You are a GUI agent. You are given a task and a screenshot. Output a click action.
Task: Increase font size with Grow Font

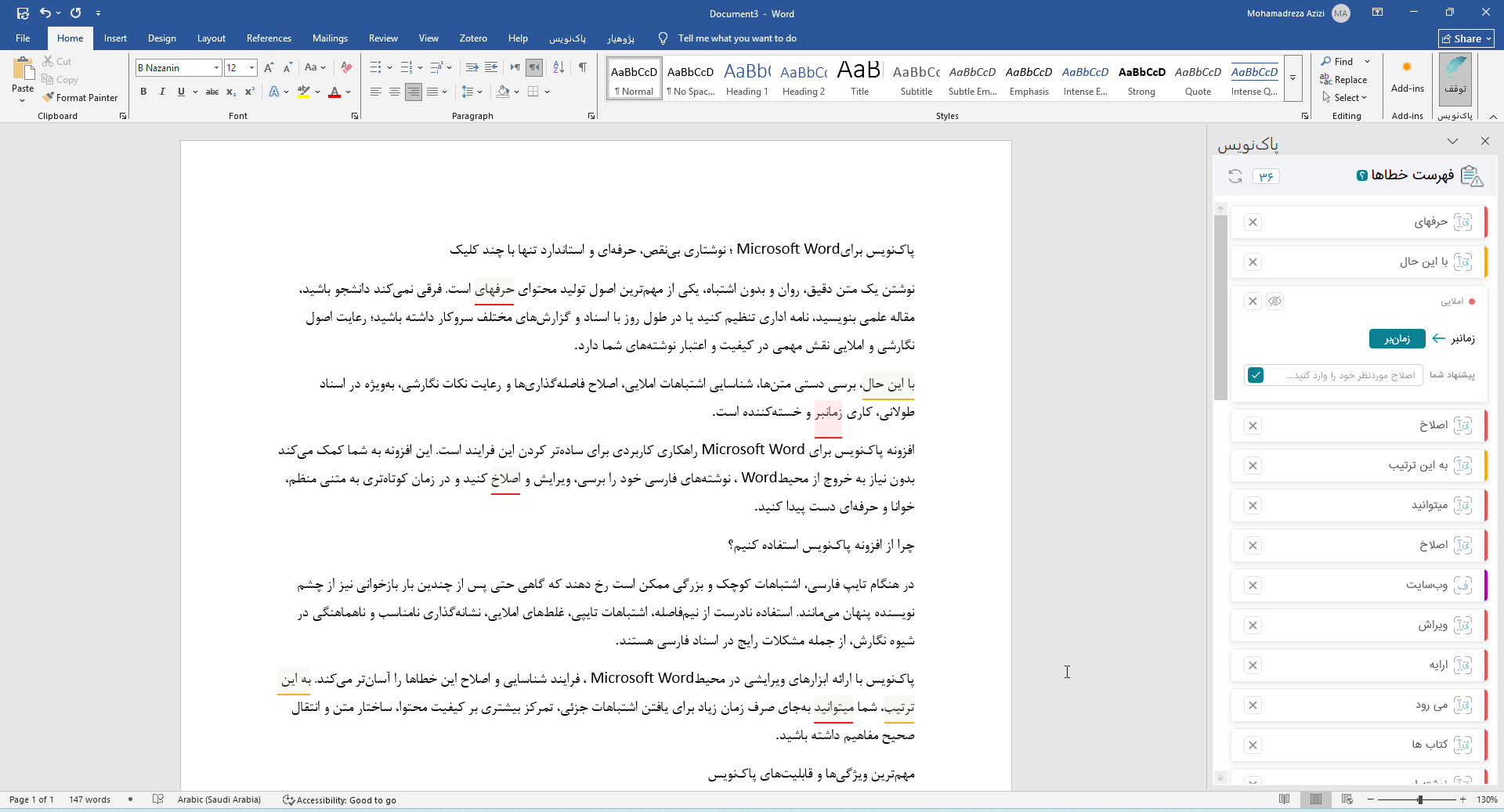269,67
